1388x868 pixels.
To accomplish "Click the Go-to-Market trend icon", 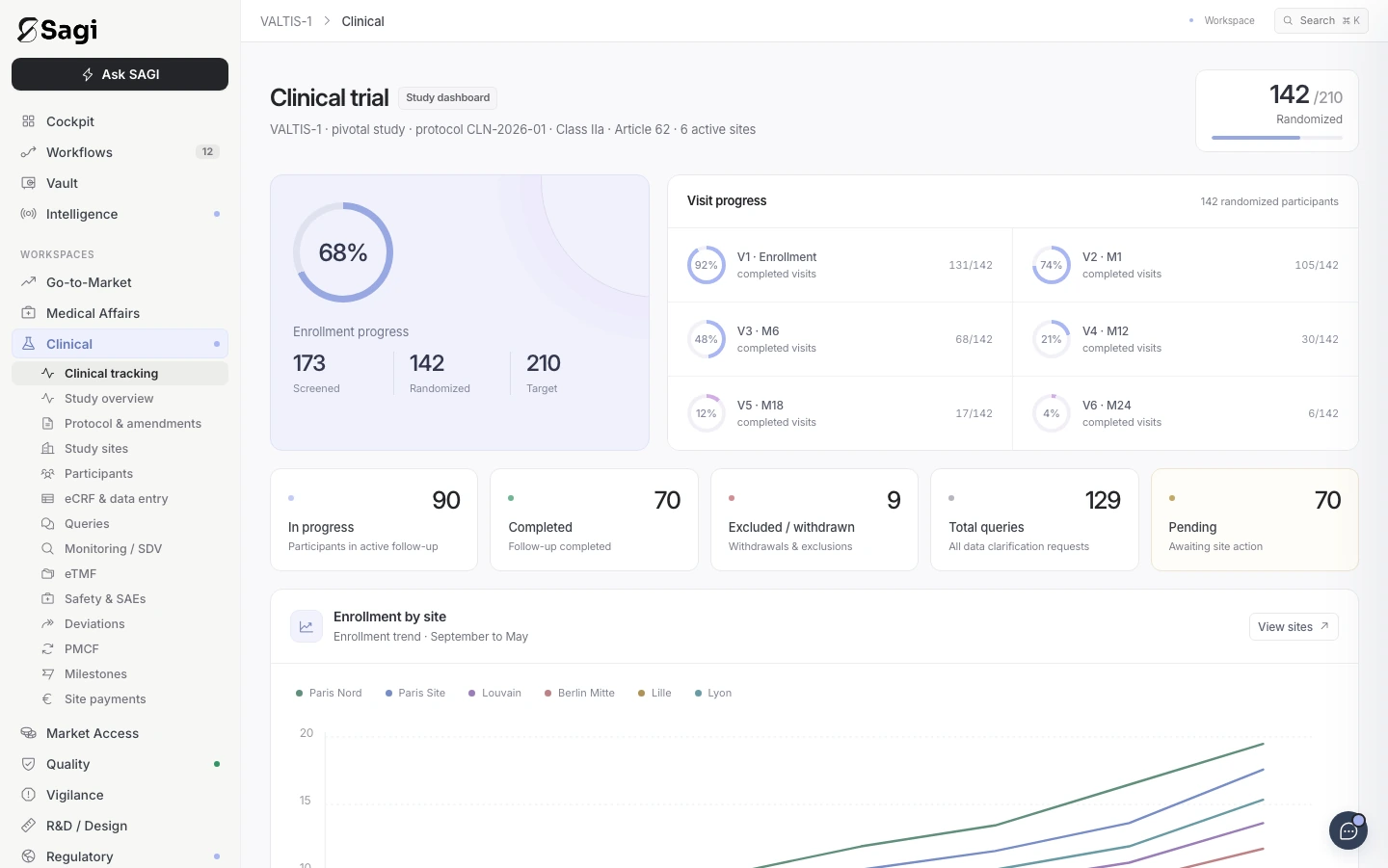I will point(29,282).
